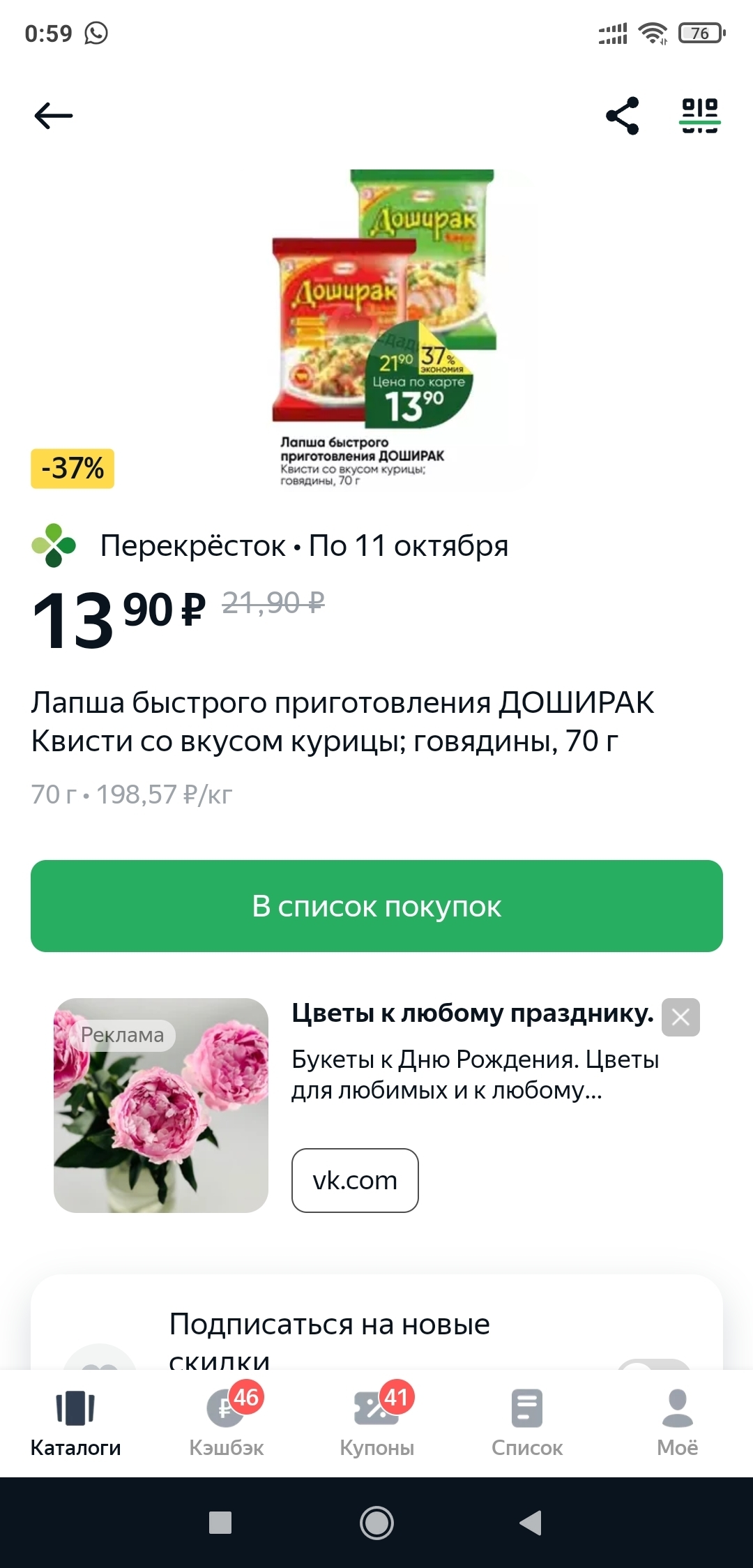This screenshot has width=753, height=1568.
Task: Add item with В список покупок button
Action: pyautogui.click(x=376, y=906)
